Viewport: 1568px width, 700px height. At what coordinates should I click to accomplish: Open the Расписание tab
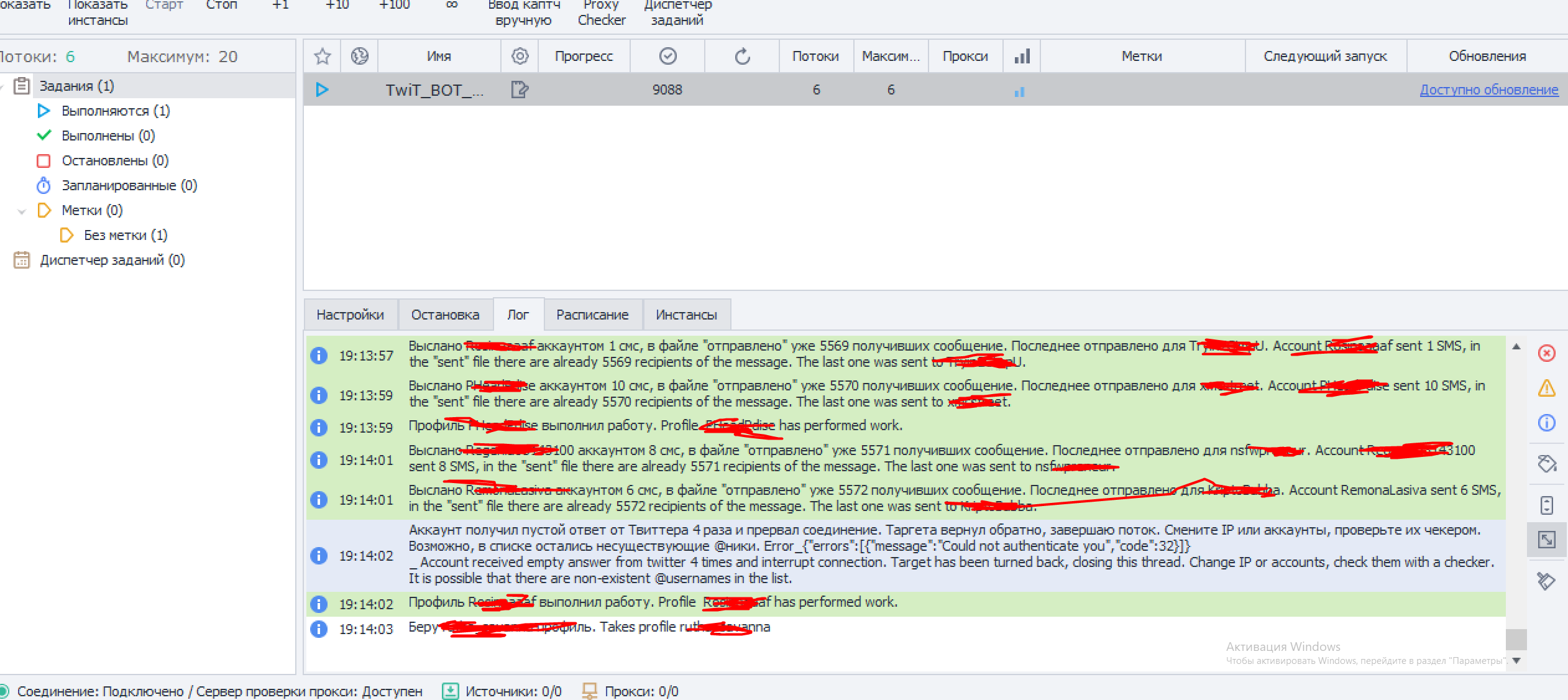click(x=592, y=315)
